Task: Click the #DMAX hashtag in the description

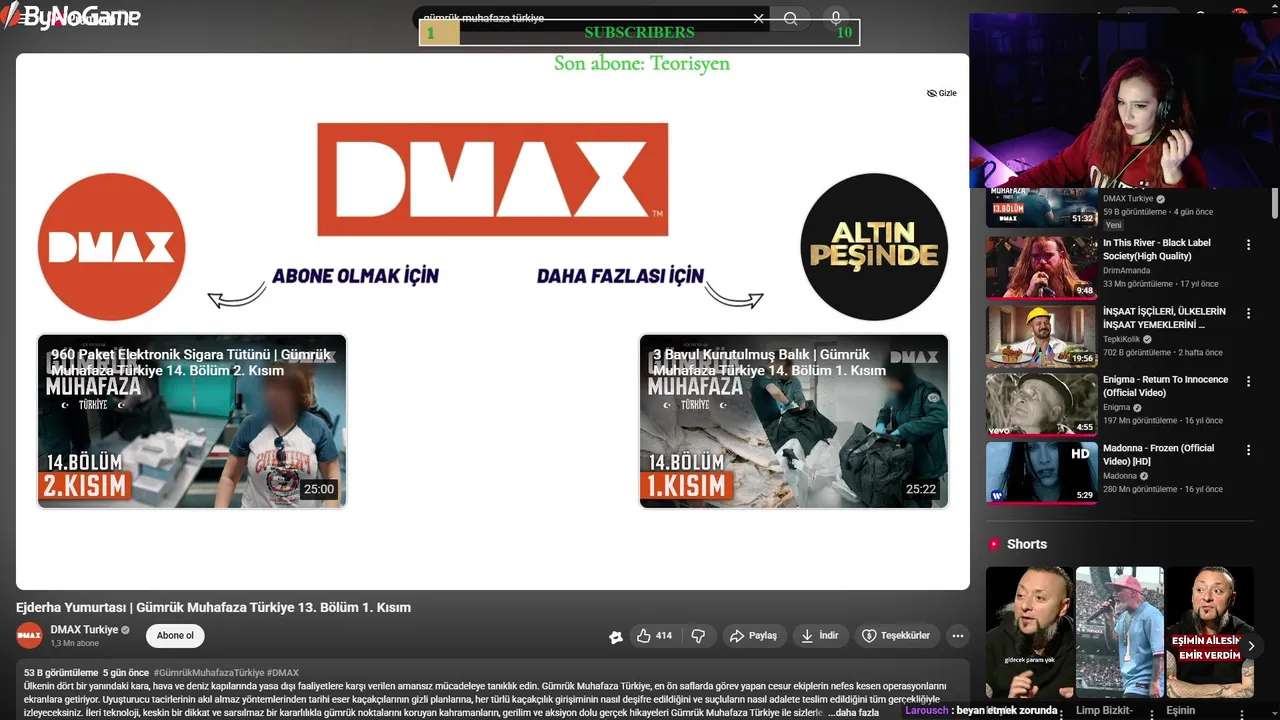Action: [x=283, y=673]
